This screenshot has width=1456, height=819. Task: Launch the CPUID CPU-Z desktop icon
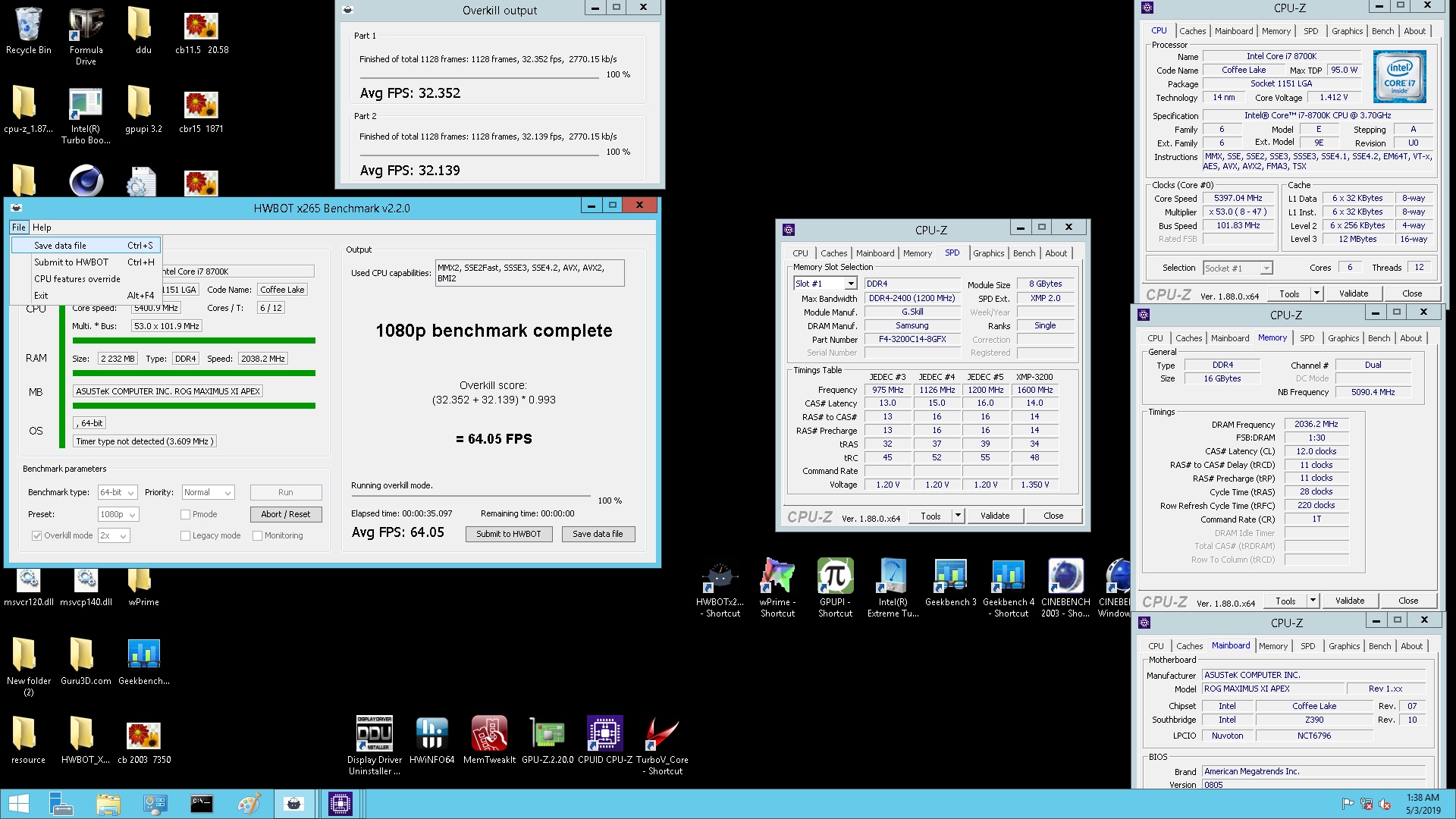click(x=604, y=740)
